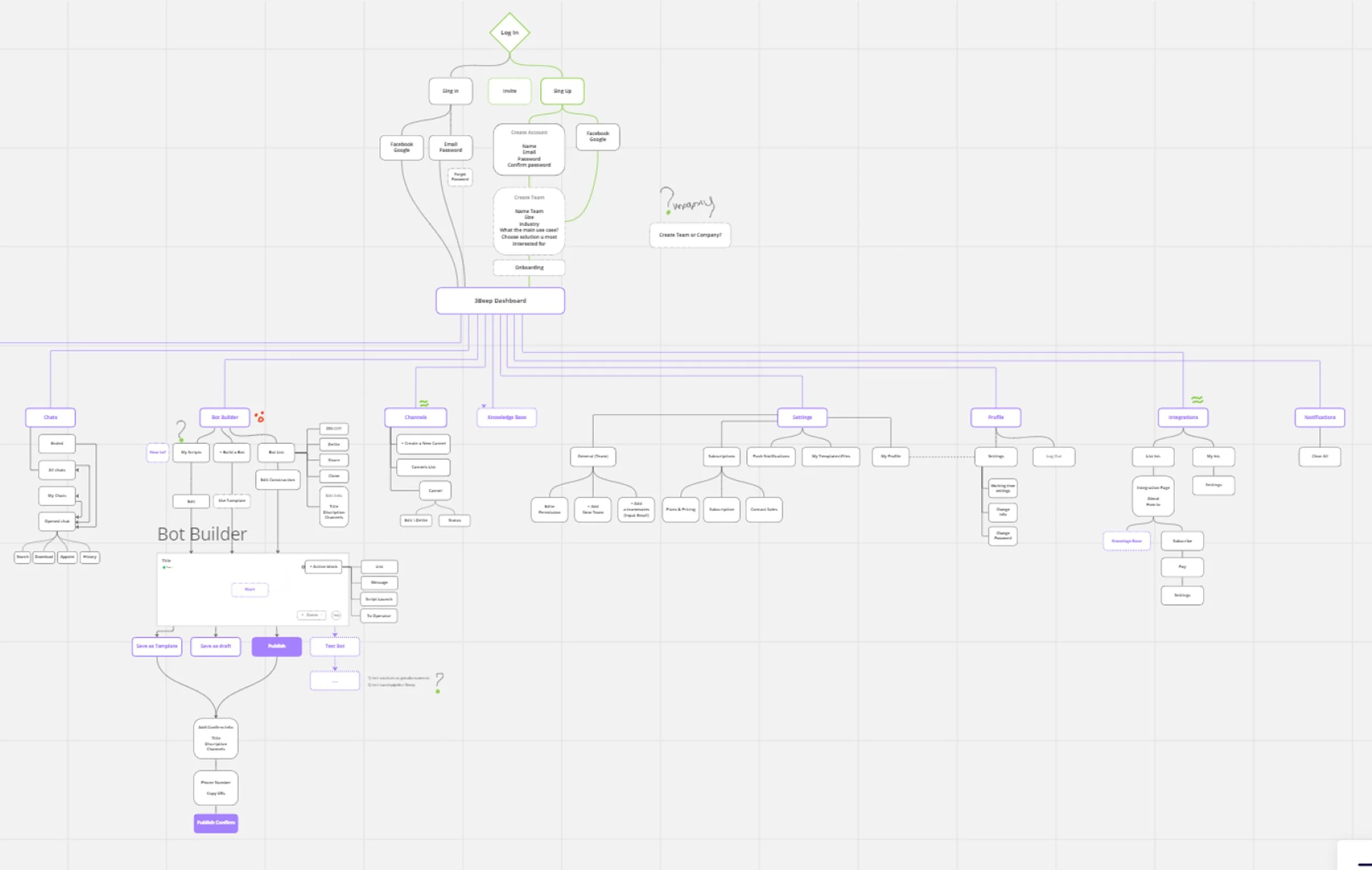Screen dimensions: 1372x870
Task: Click the + Action block node
Action: [324, 567]
